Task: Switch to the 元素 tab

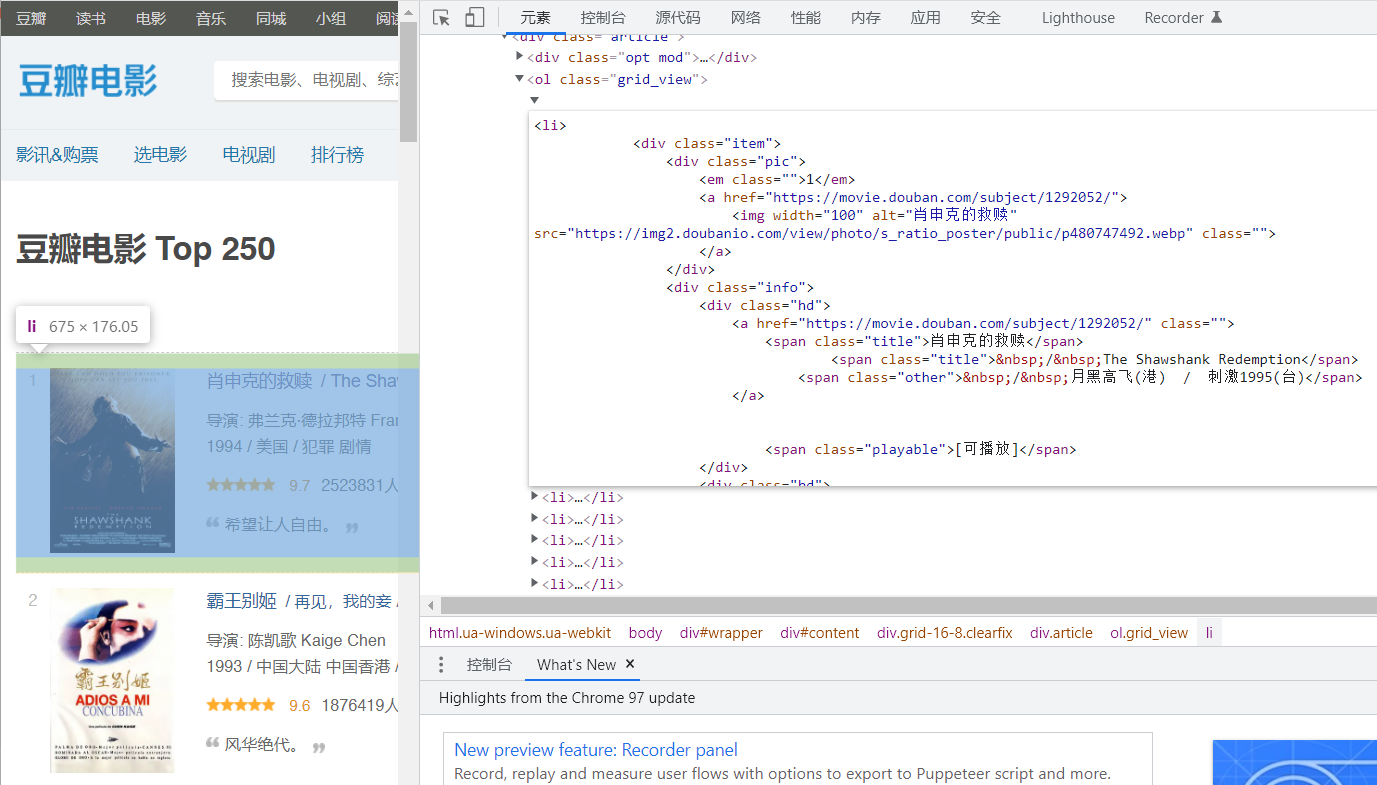Action: click(x=535, y=17)
